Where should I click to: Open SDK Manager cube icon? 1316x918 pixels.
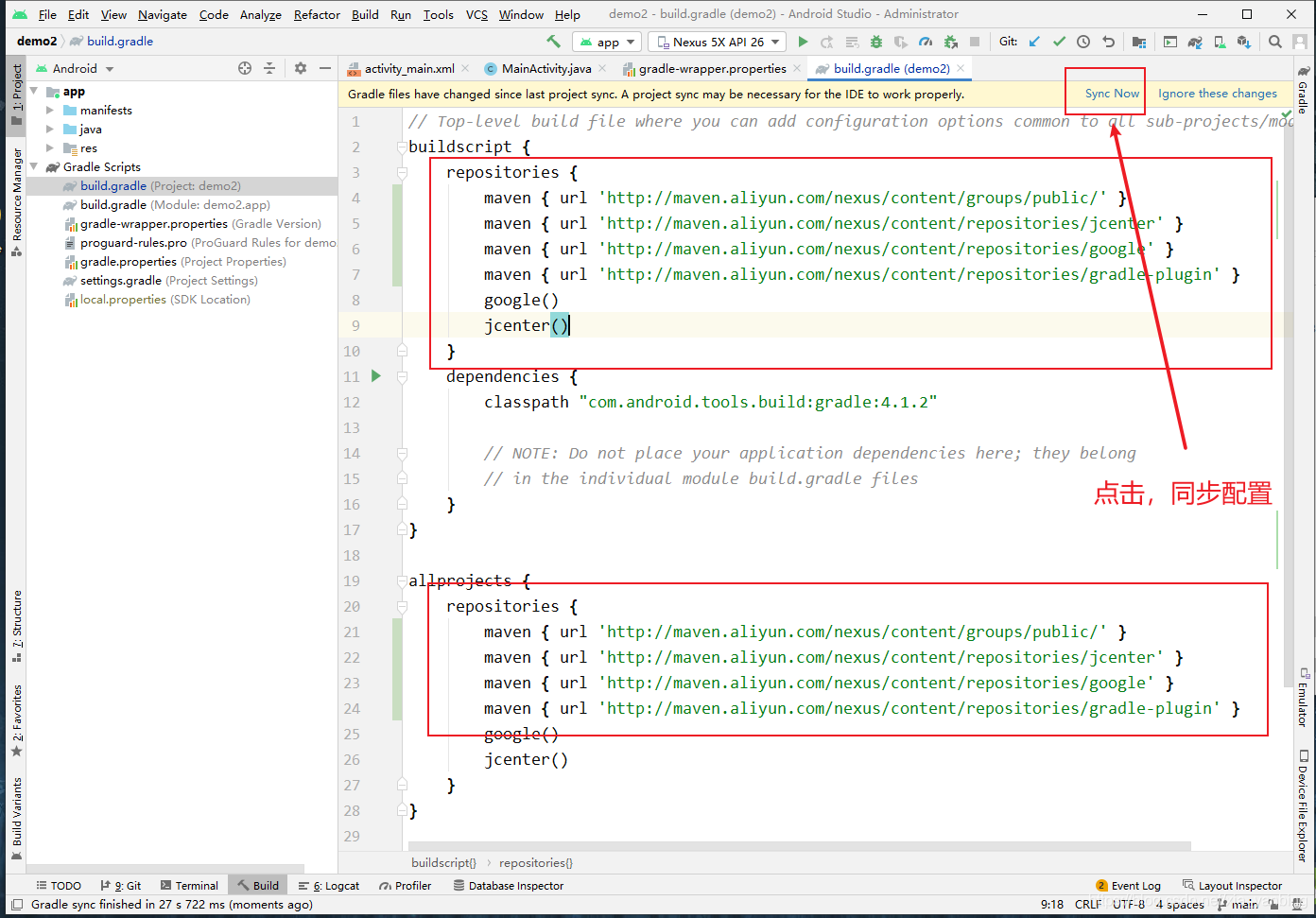[x=1244, y=42]
